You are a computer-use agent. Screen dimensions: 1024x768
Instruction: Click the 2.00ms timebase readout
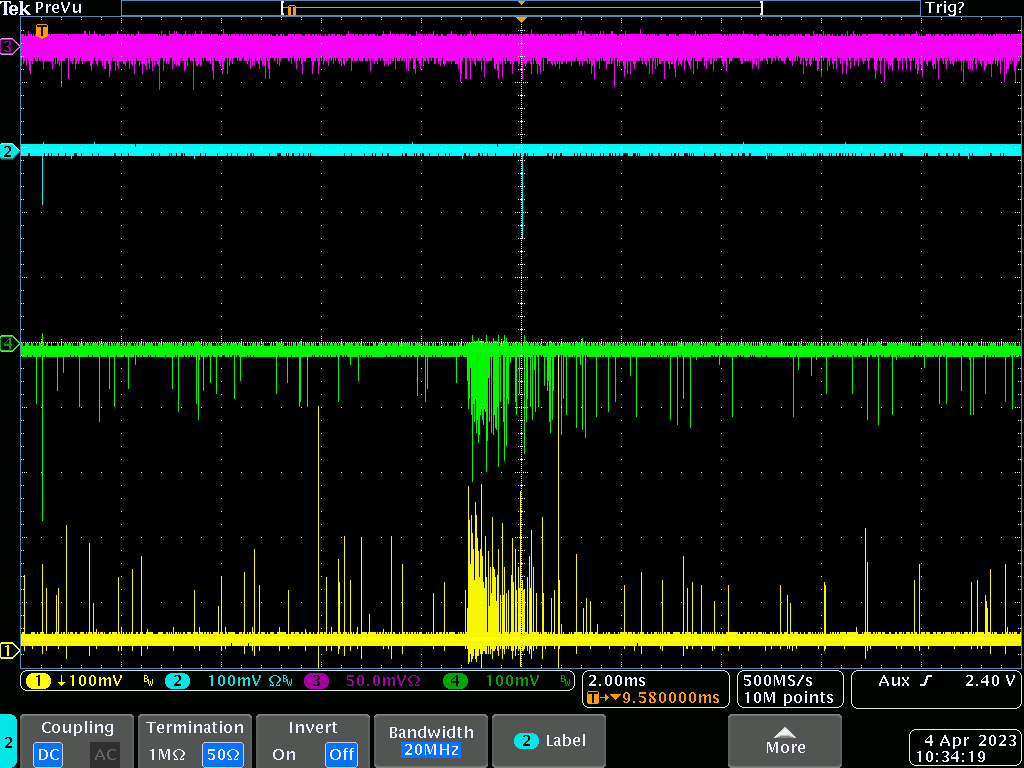[x=617, y=680]
